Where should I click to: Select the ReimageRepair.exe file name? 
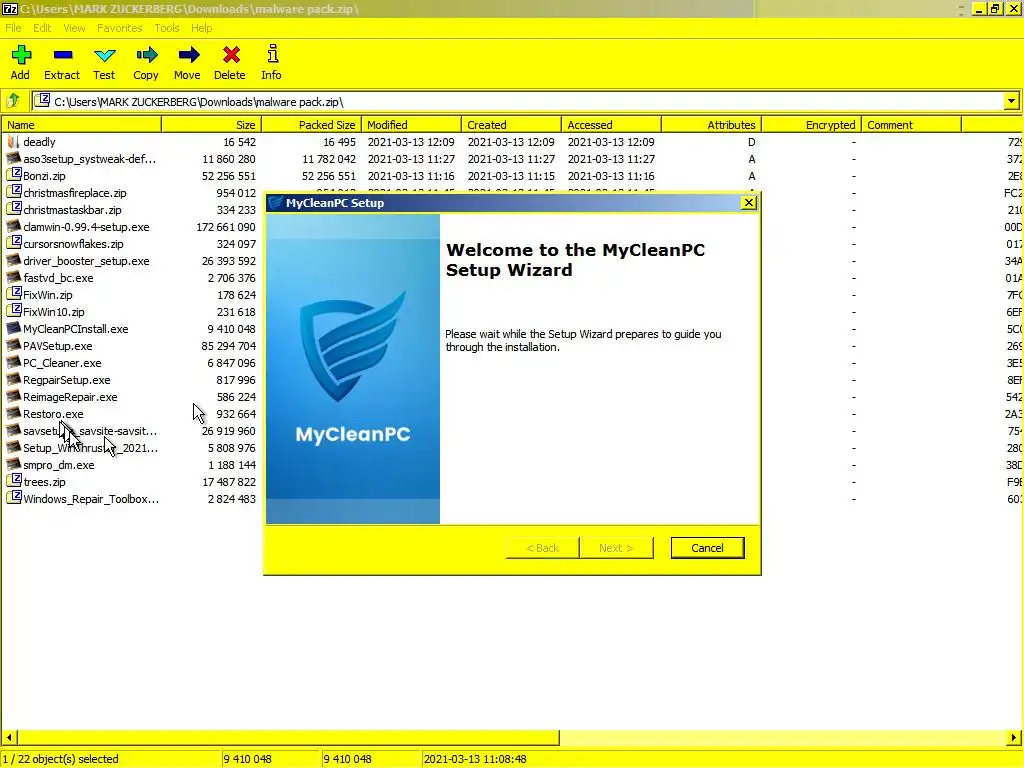[x=70, y=396]
